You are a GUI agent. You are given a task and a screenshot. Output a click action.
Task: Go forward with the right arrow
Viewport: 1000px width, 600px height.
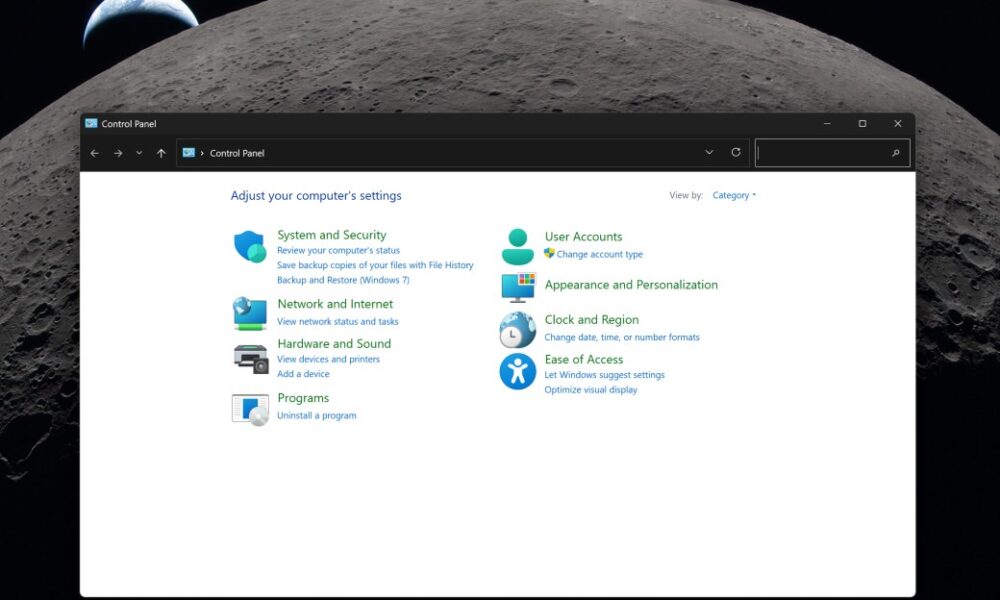point(118,153)
